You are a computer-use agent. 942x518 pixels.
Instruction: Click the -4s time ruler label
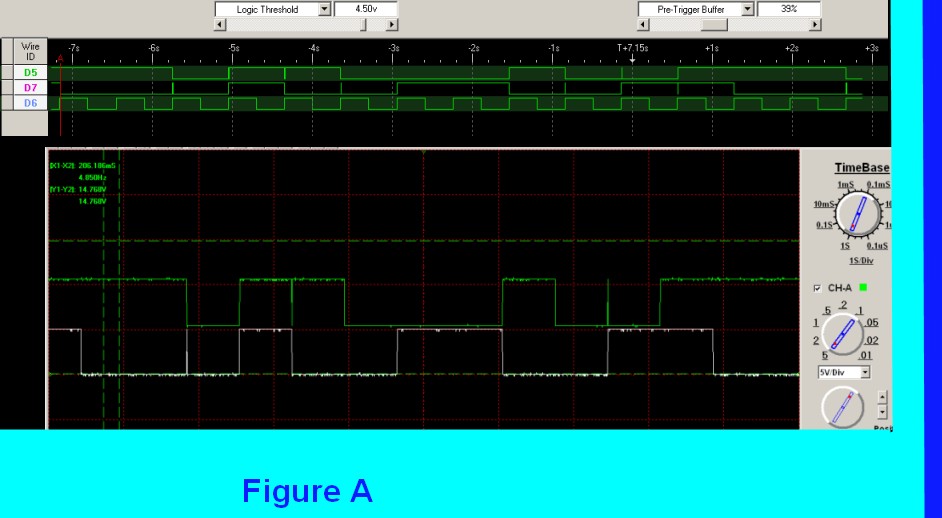pos(313,47)
